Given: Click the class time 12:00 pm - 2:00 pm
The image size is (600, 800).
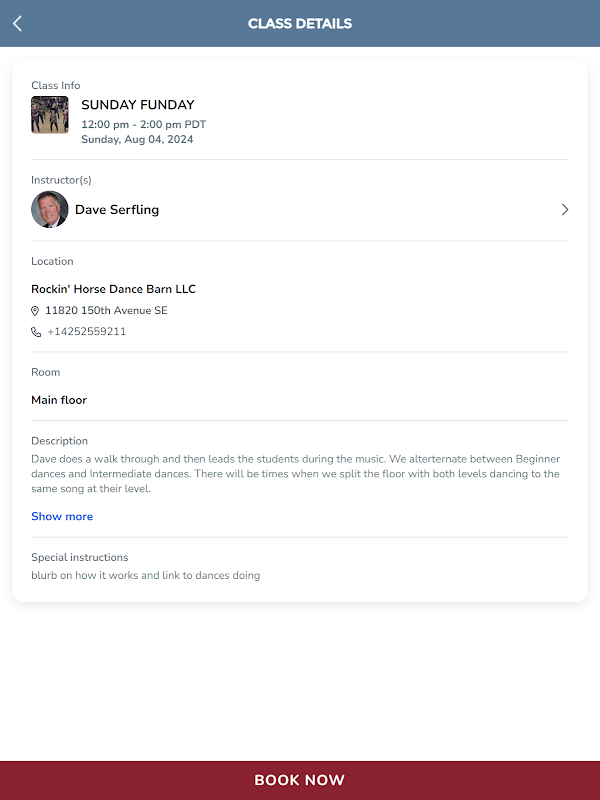Looking at the screenshot, I should pos(143,125).
